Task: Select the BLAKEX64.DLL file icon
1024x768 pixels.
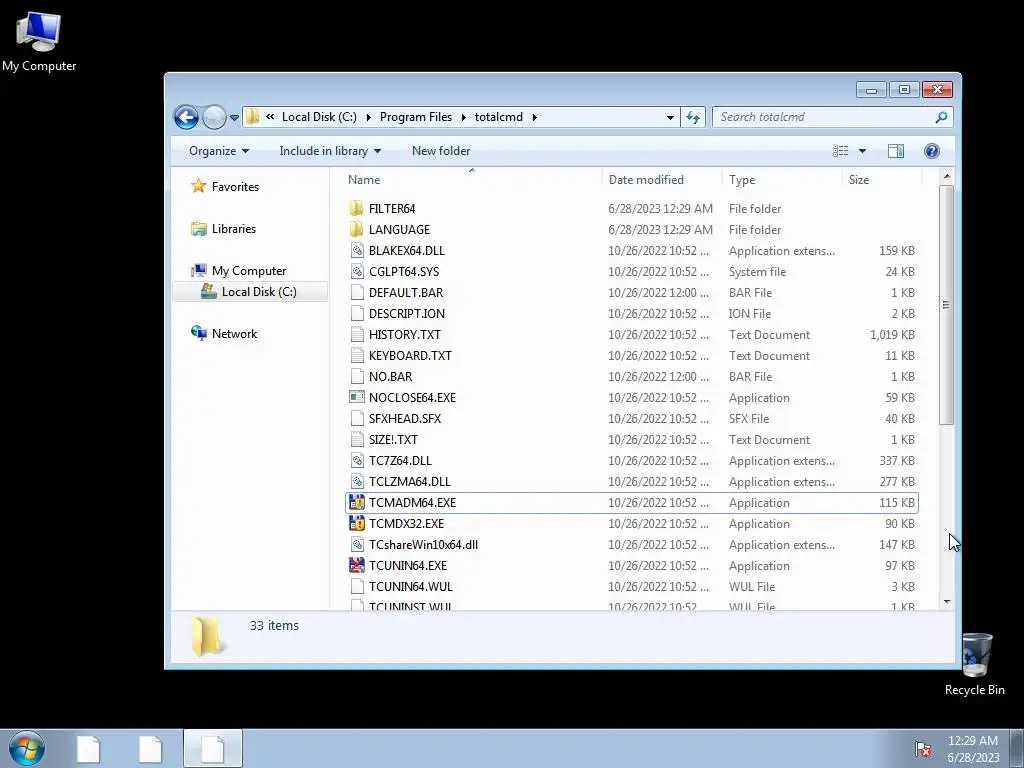Action: 357,251
